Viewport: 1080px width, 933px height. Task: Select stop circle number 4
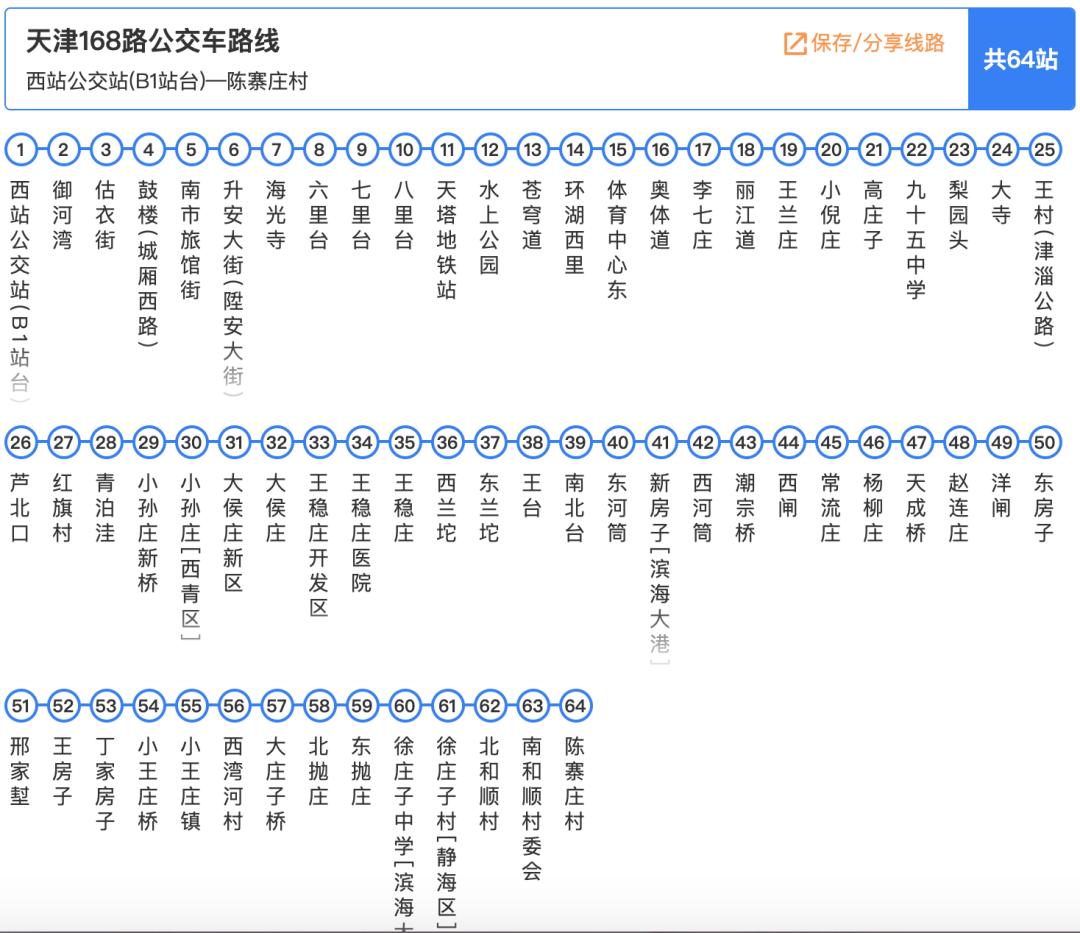(149, 149)
